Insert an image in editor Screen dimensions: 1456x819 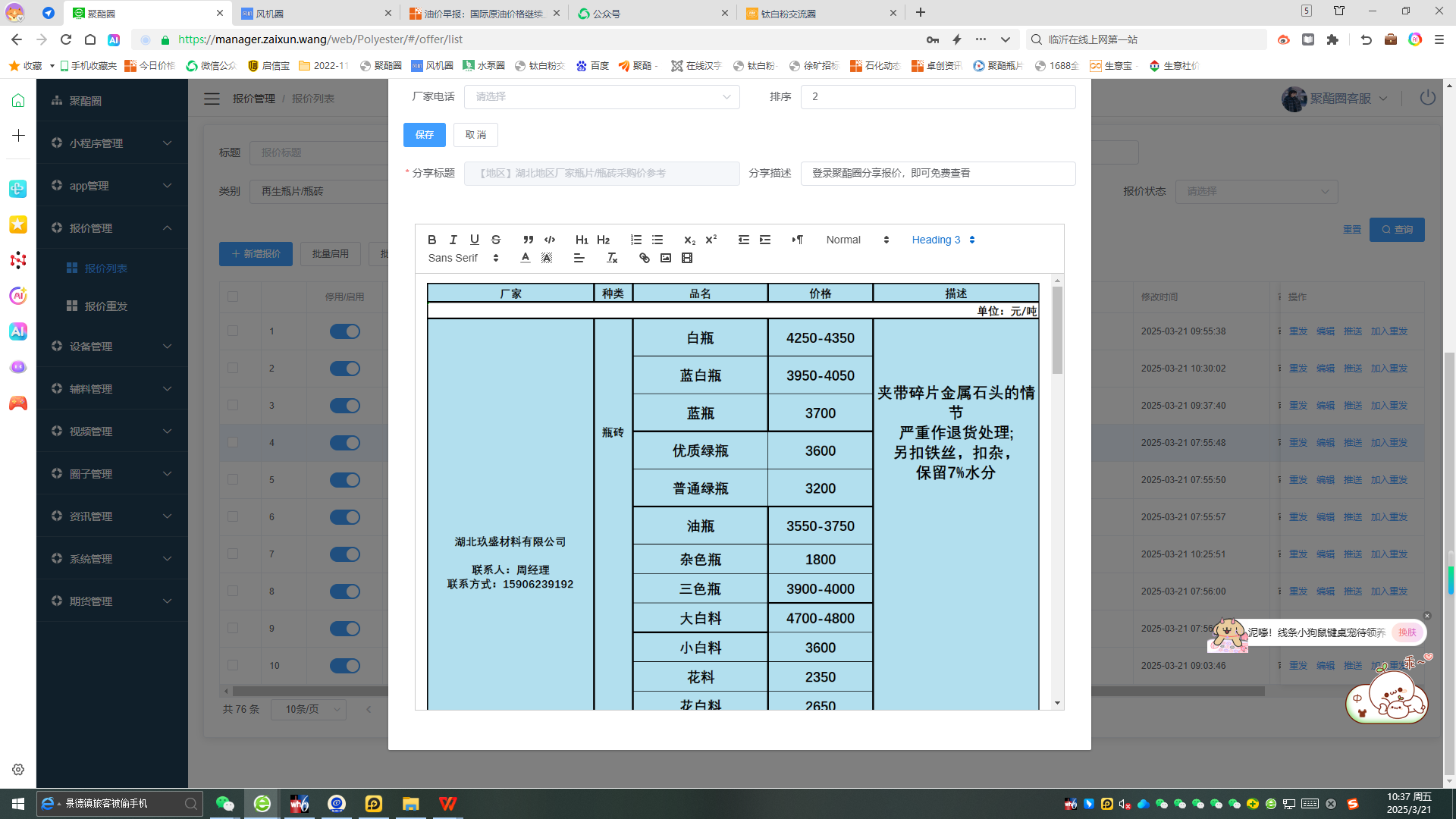click(x=666, y=258)
